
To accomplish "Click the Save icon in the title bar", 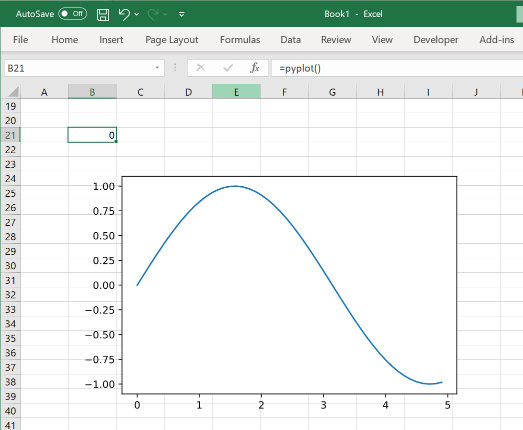I will point(103,14).
